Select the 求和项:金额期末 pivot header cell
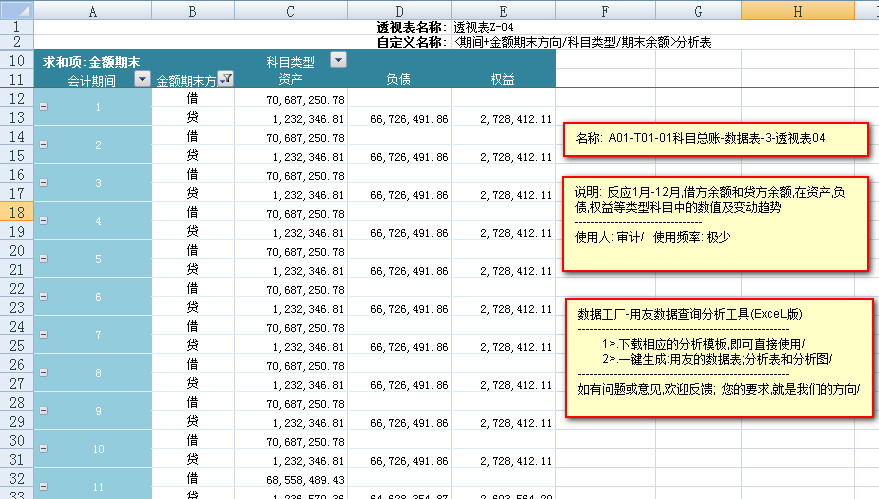Viewport: 879px width, 499px height. [92, 61]
